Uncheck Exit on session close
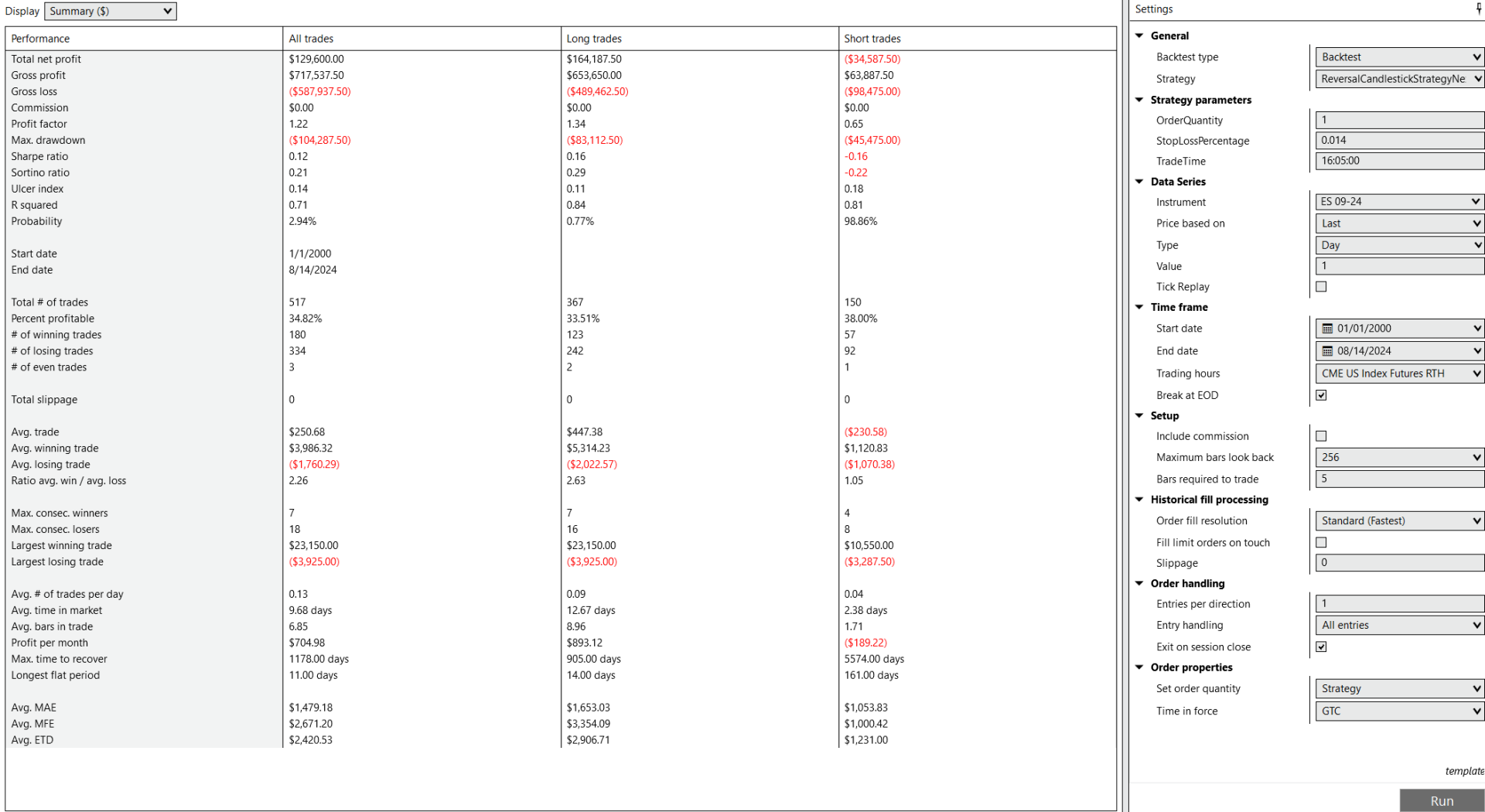1485x812 pixels. coord(1321,647)
